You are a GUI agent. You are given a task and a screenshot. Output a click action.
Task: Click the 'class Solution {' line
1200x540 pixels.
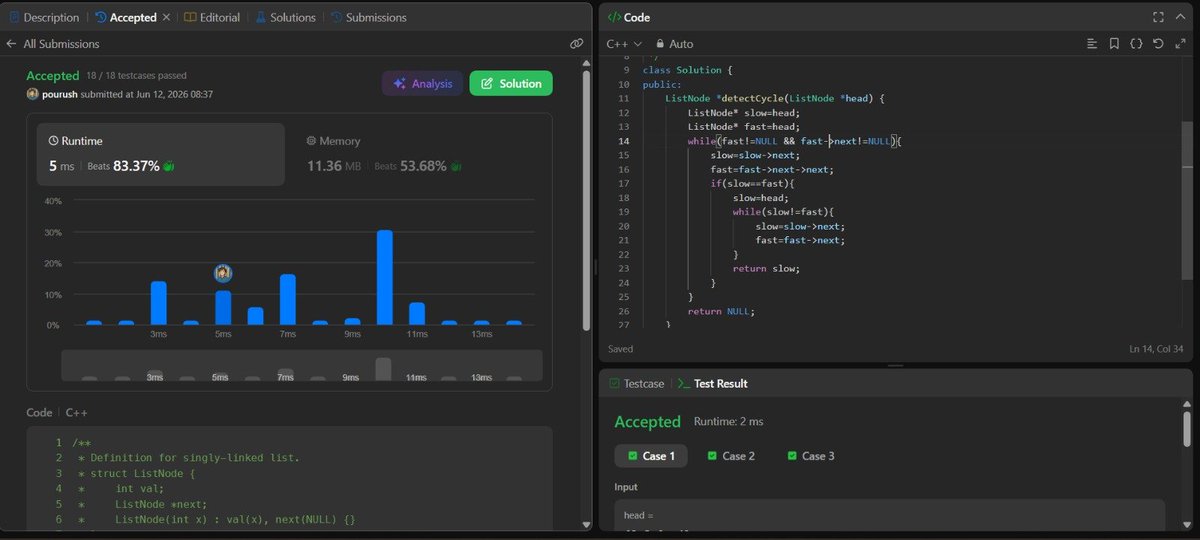pos(687,70)
